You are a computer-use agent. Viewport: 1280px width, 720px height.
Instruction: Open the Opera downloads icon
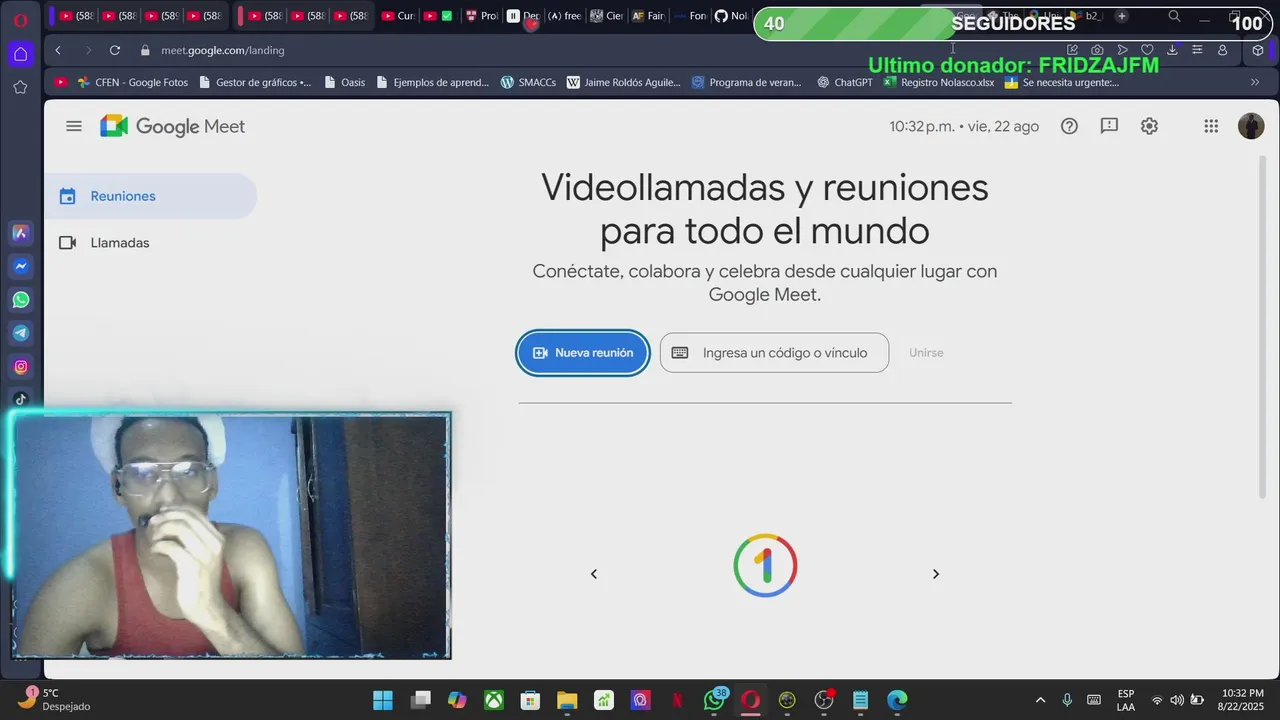pos(1172,50)
